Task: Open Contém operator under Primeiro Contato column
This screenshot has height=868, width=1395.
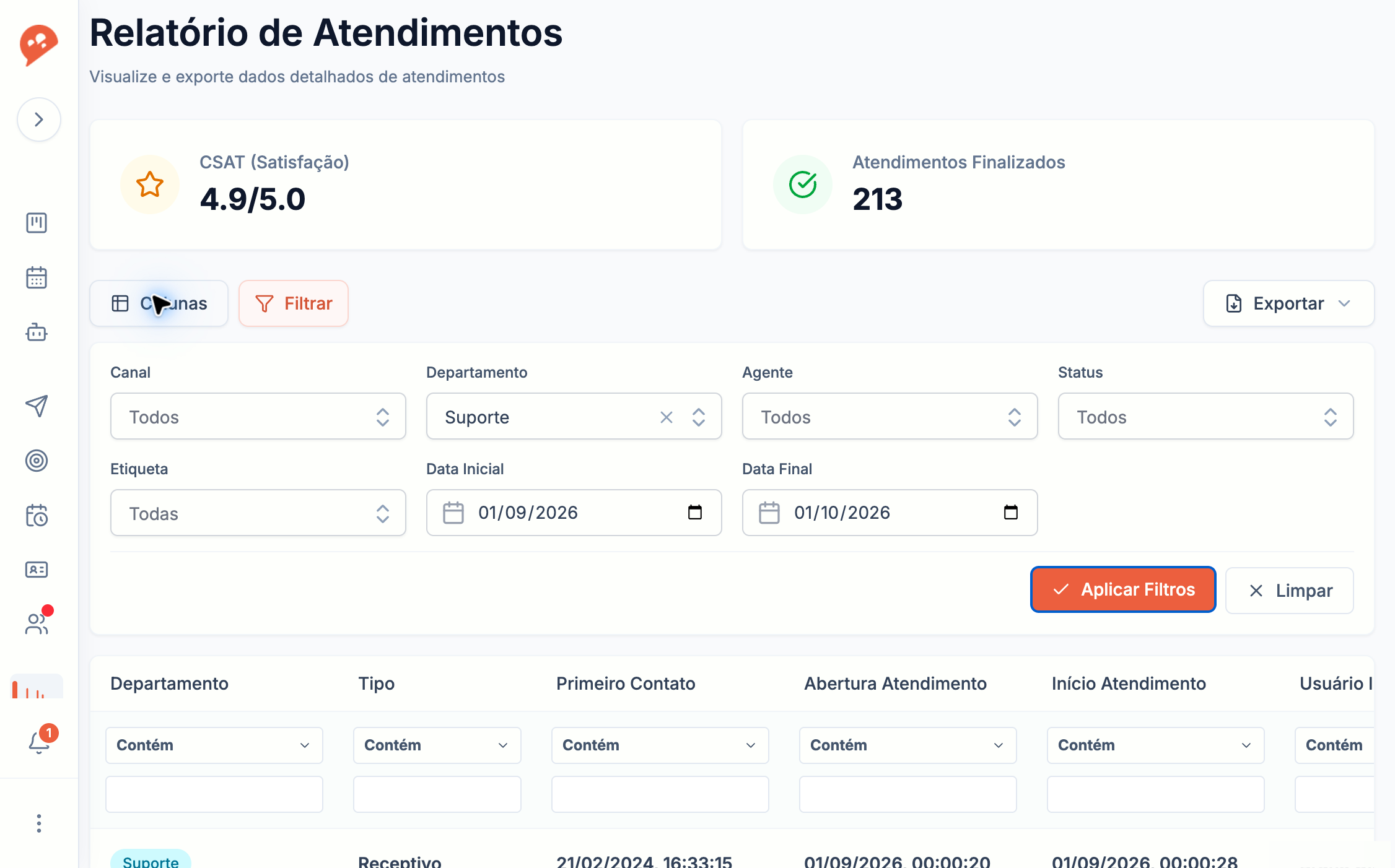Action: click(660, 745)
